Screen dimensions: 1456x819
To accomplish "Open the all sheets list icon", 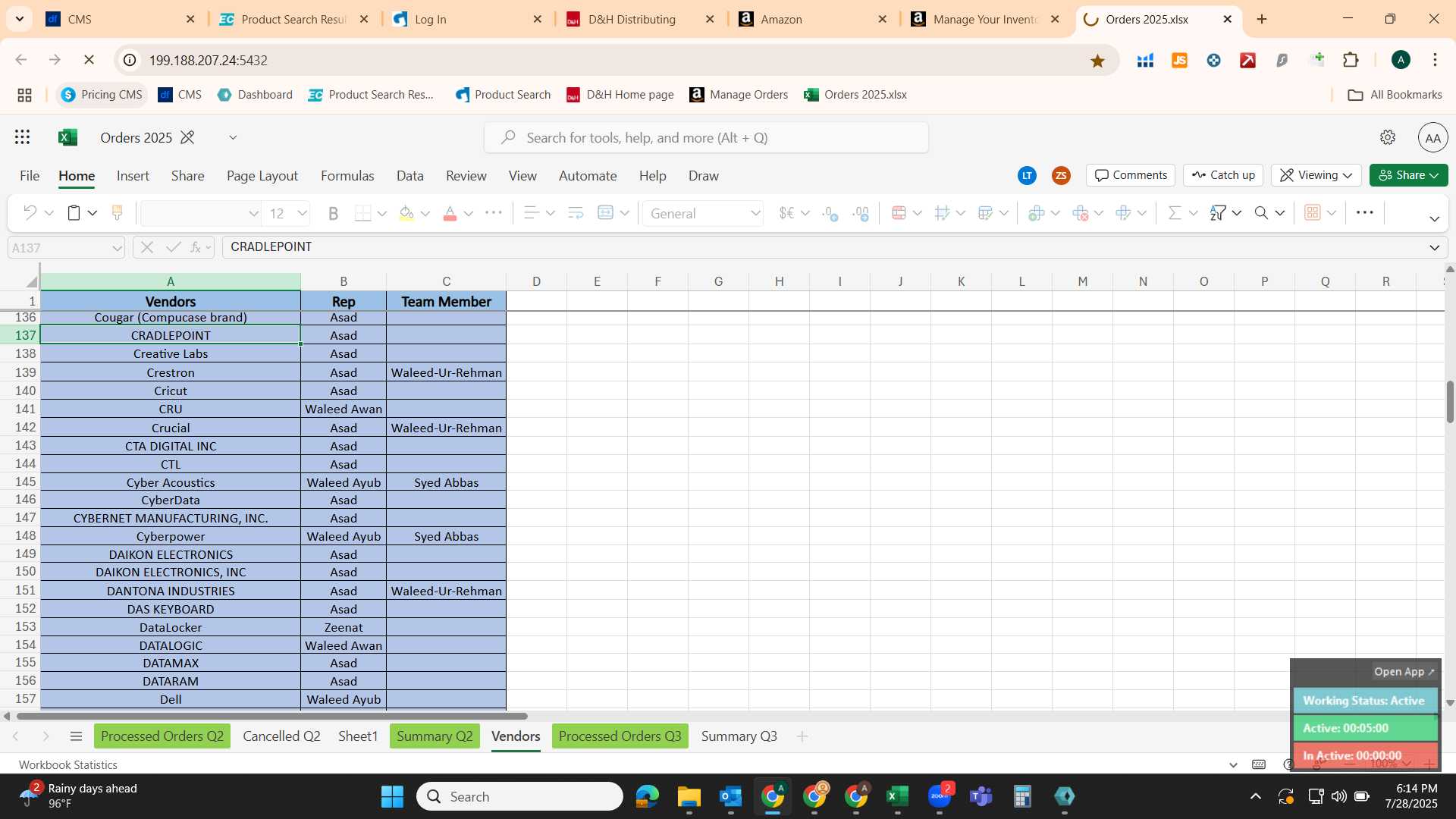I will tap(75, 736).
